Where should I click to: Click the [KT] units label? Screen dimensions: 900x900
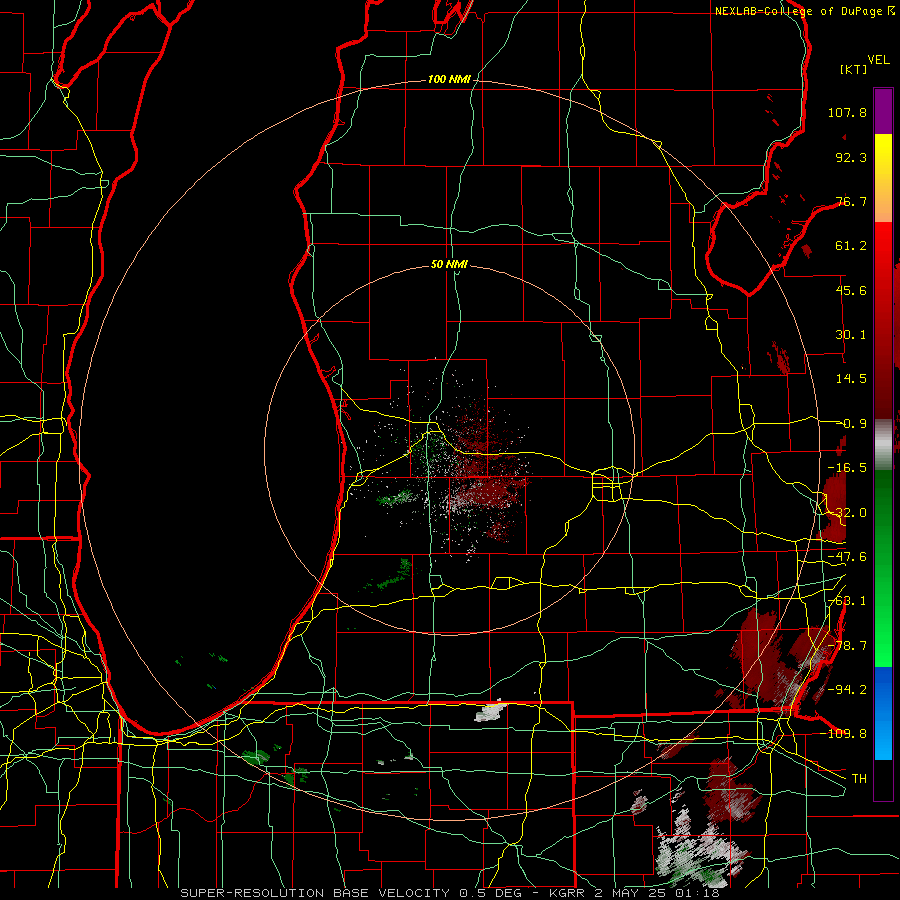[x=853, y=69]
